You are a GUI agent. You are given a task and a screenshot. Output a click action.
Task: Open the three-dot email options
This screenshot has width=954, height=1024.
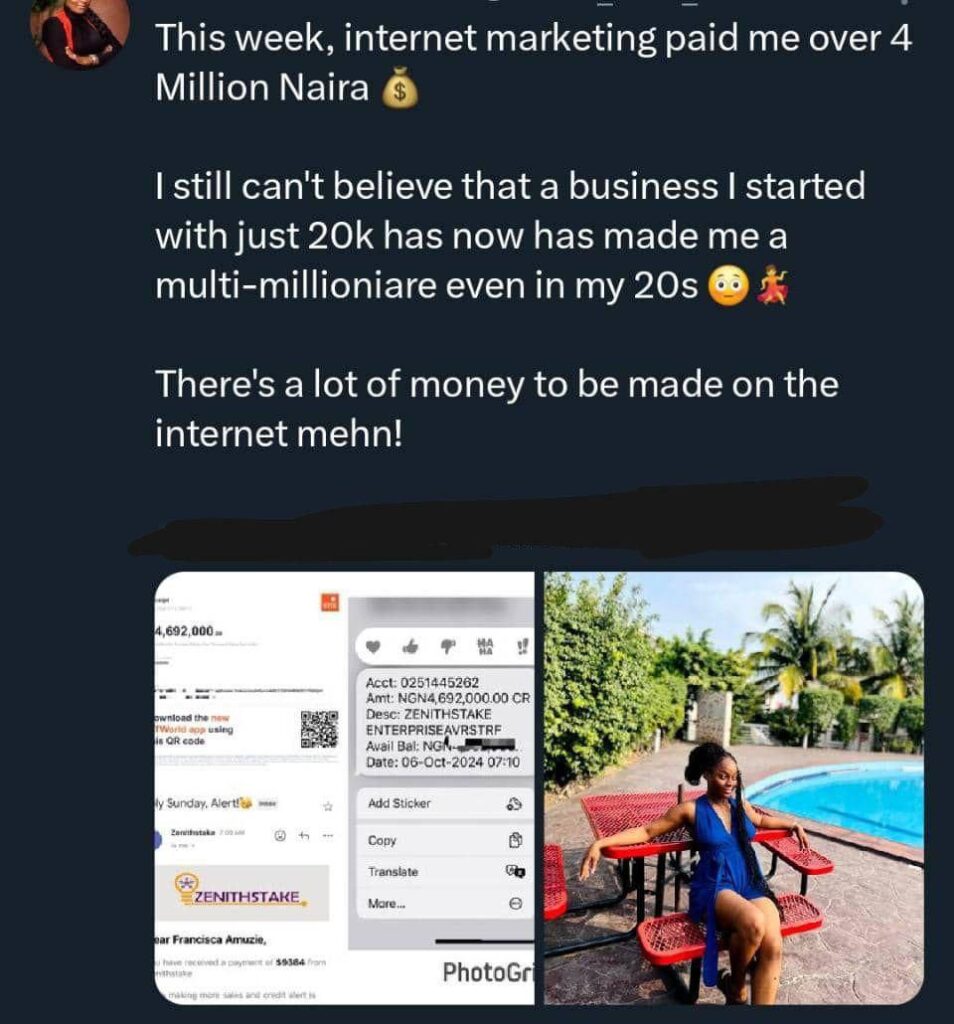coord(326,835)
